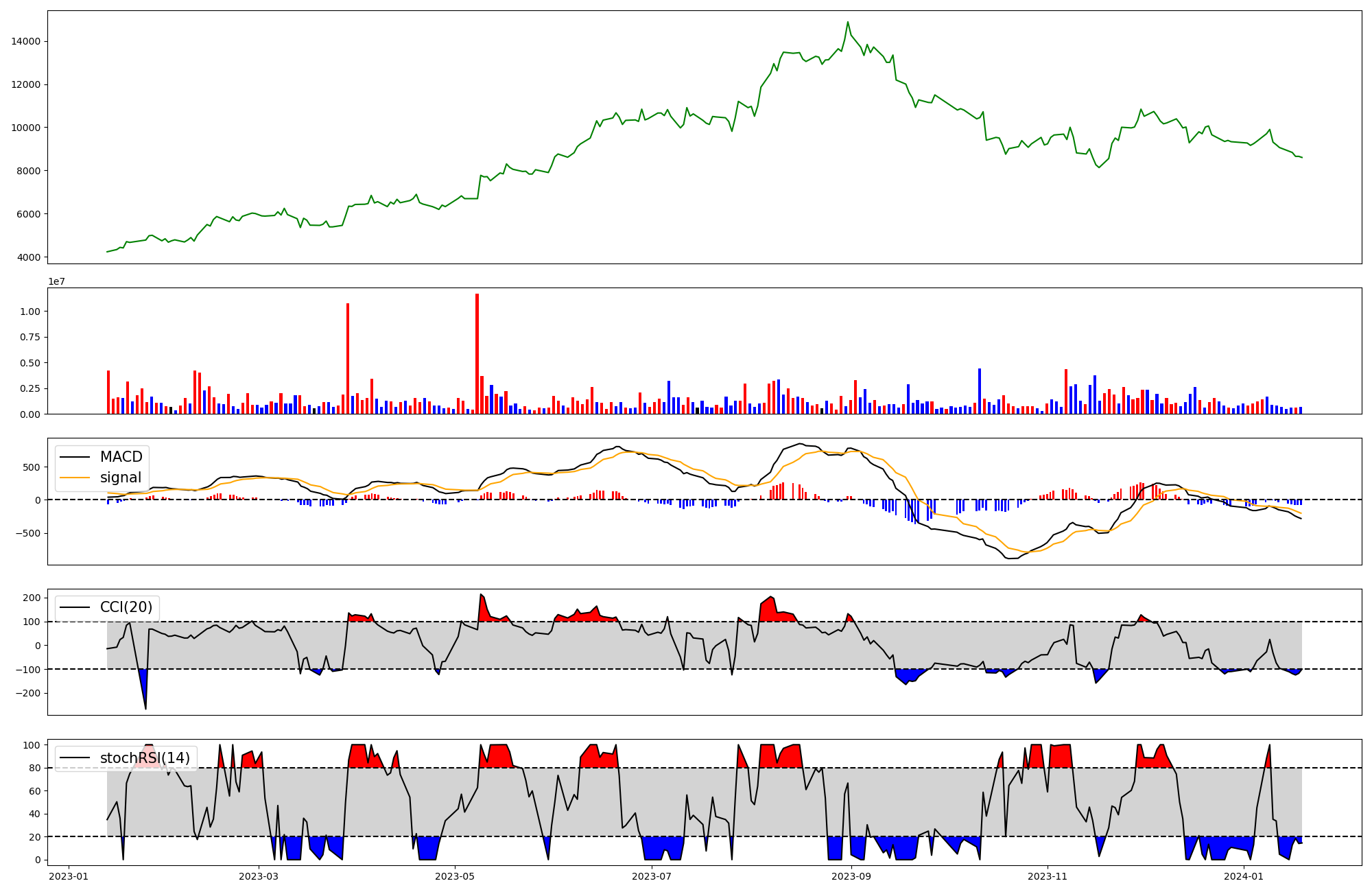Click the -500 tick label on MACD axis

click(x=27, y=533)
